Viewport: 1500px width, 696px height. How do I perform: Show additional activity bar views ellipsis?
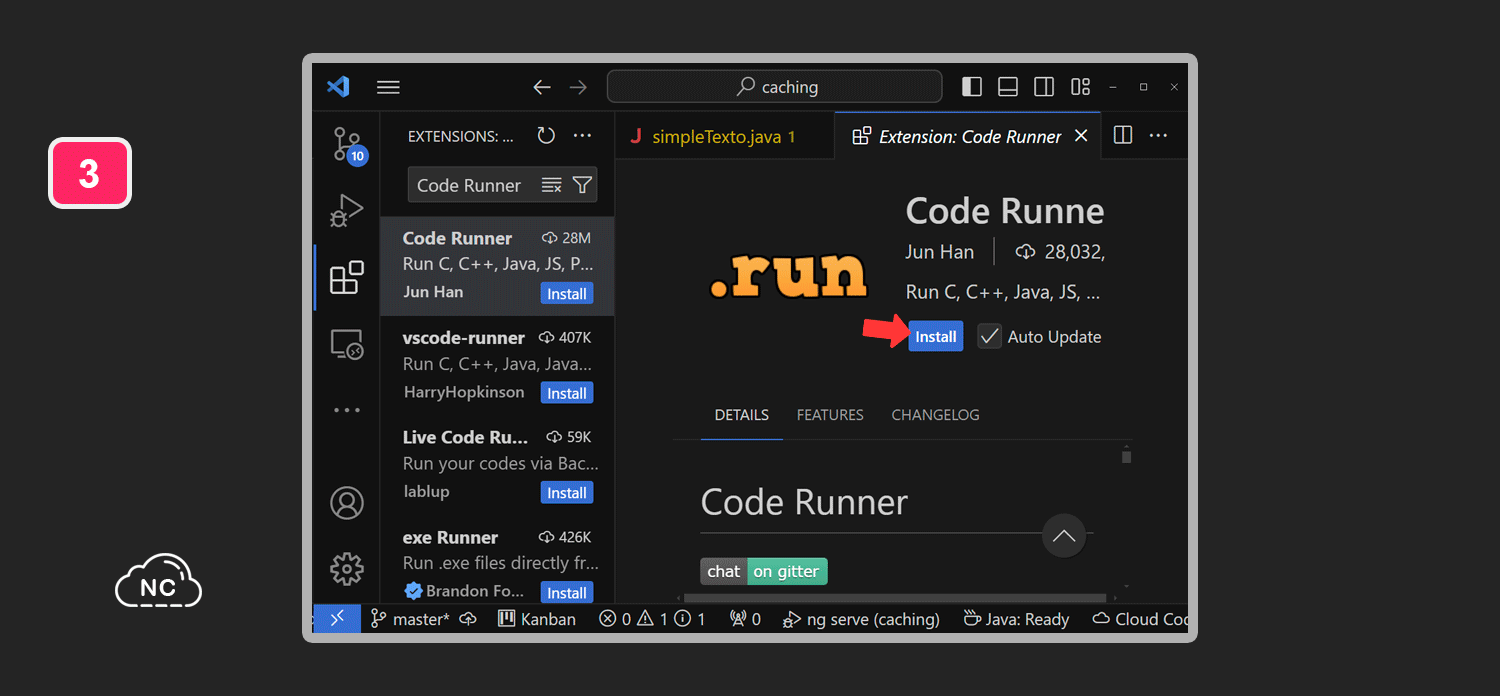[x=347, y=410]
